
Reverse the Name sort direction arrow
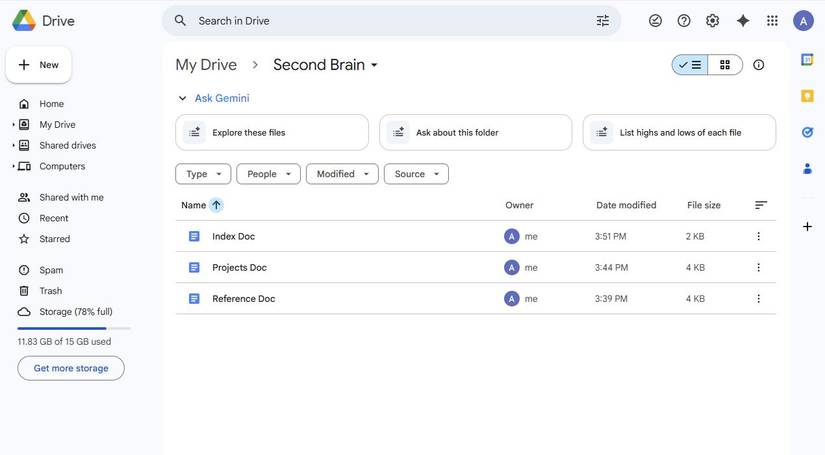(217, 205)
